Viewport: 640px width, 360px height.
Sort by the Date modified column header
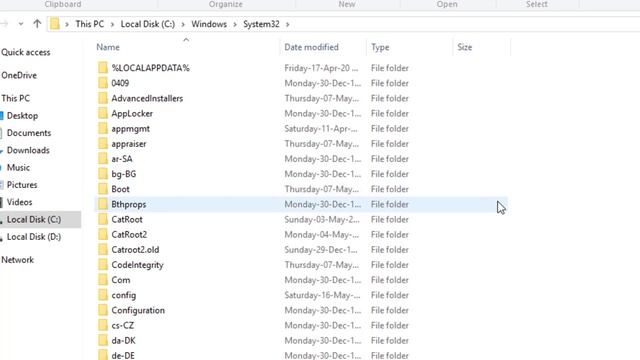click(311, 47)
